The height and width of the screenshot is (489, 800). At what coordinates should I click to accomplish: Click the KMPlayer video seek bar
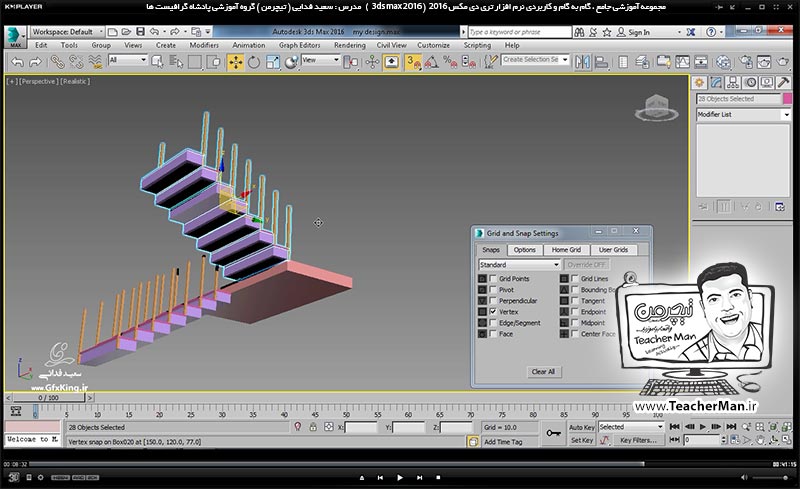pyautogui.click(x=400, y=464)
